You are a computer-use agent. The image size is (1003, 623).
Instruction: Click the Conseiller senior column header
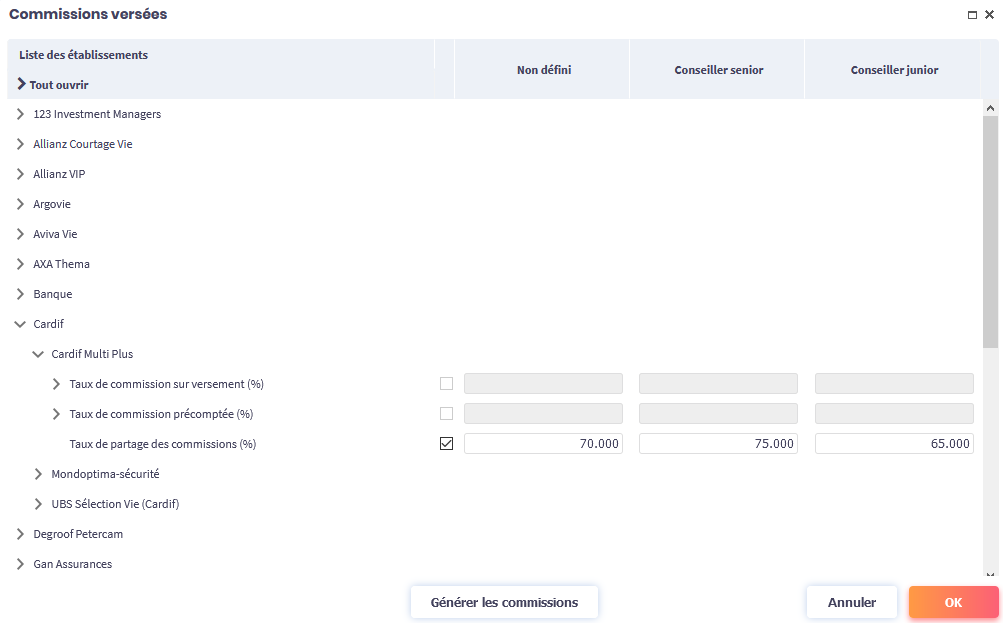(717, 70)
